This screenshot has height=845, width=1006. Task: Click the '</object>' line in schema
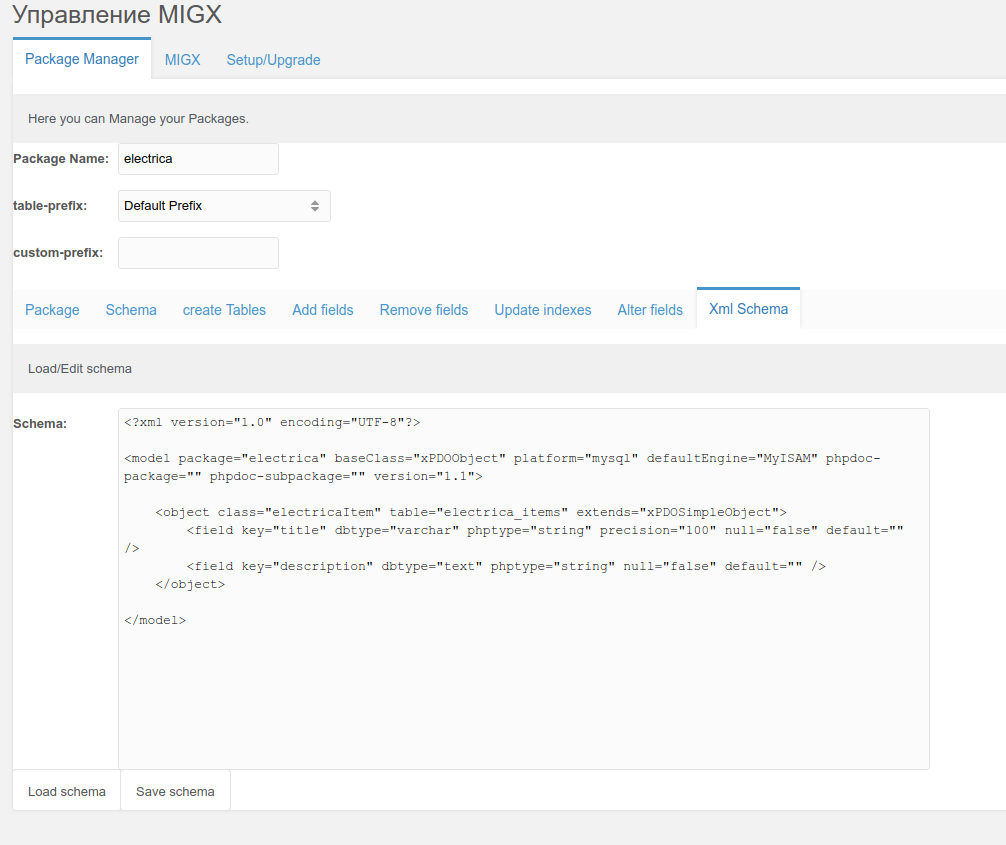coord(190,585)
